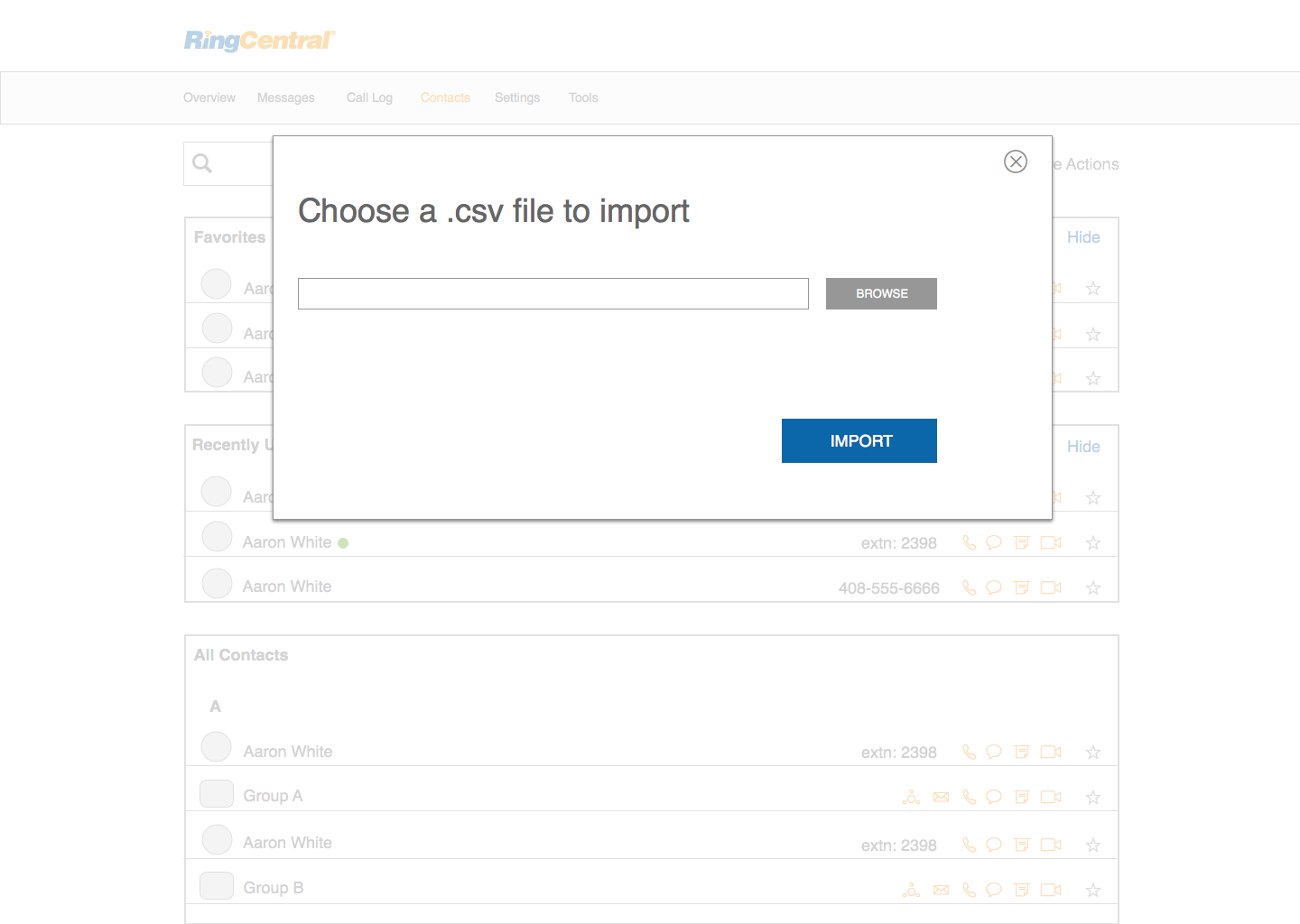Select the Group A contact name

(273, 796)
